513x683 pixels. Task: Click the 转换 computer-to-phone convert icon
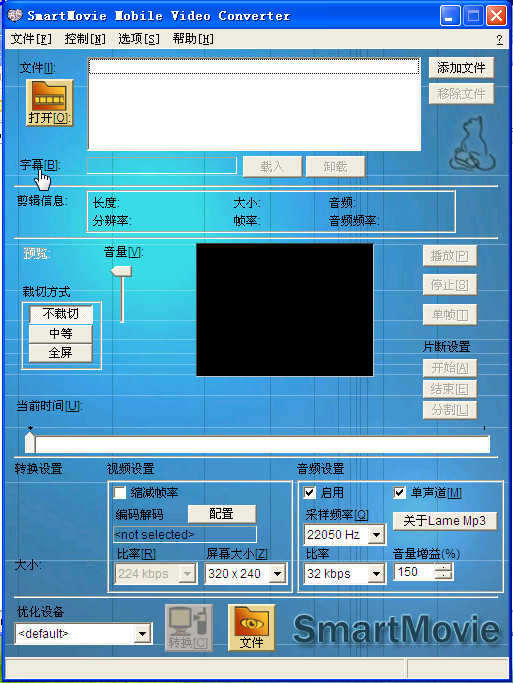[x=189, y=627]
